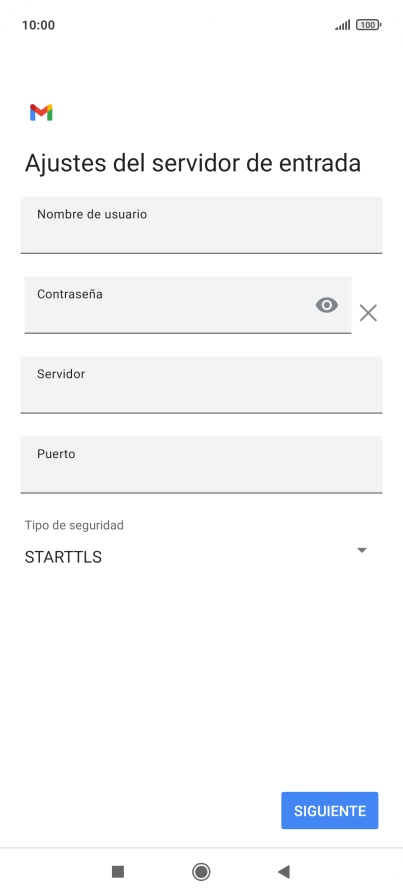Open the security type dropdown arrow

tap(361, 550)
